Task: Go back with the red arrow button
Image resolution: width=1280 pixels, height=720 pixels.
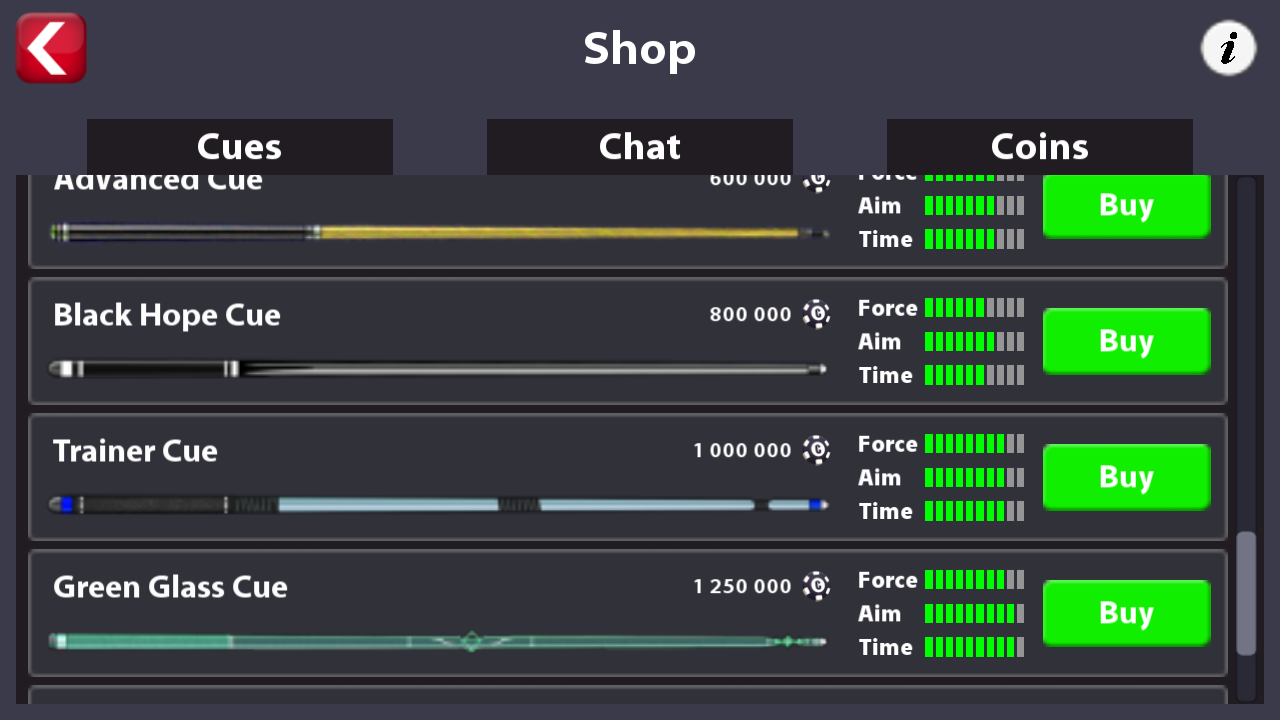Action: pos(51,47)
